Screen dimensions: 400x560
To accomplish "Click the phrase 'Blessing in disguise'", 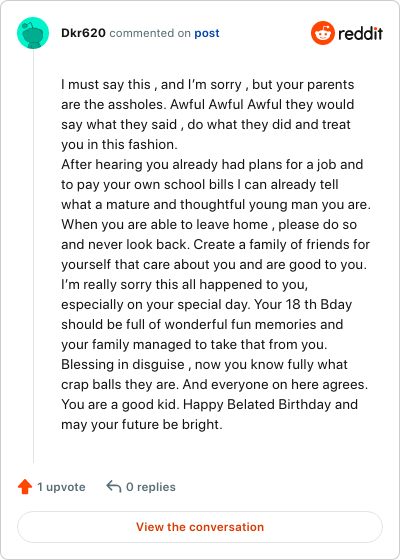I will (123, 364).
